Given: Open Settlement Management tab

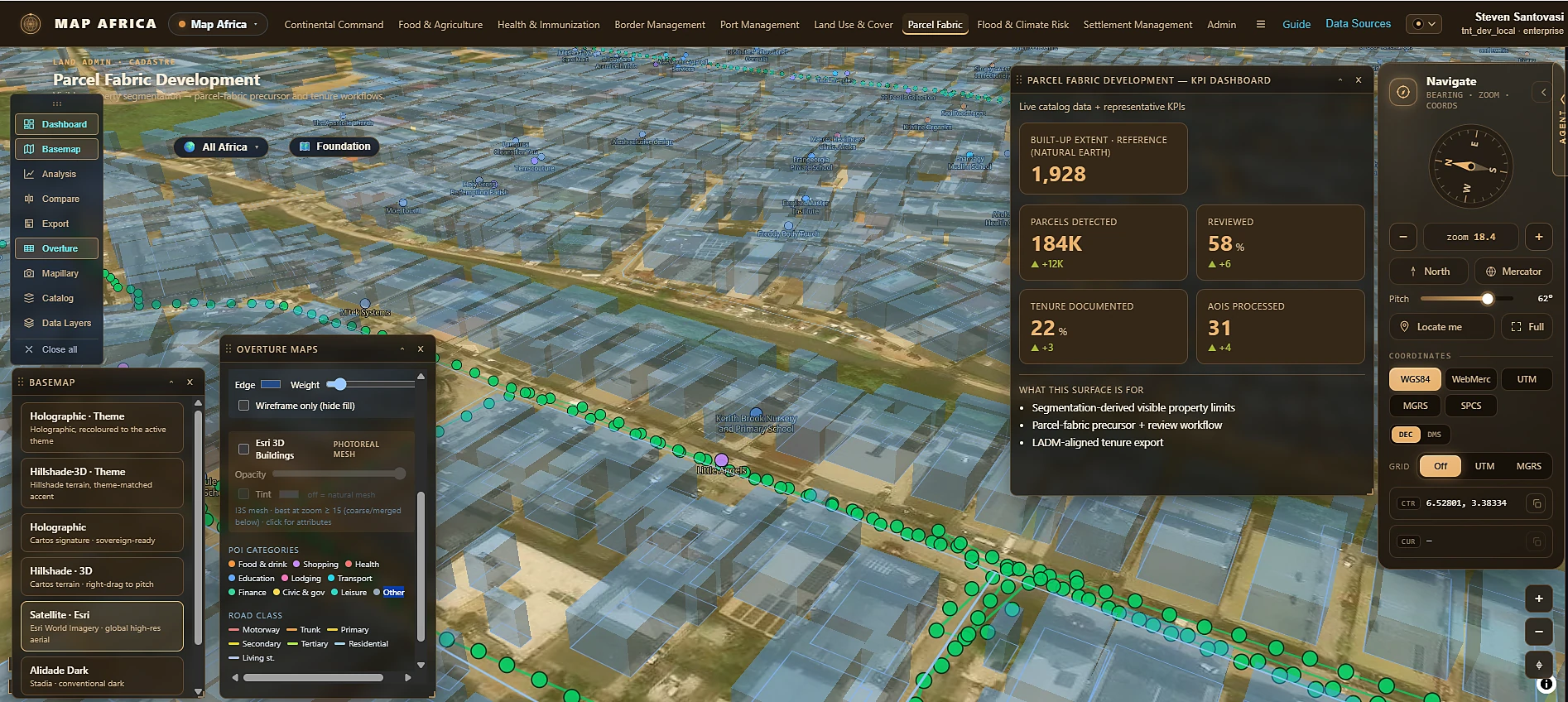Looking at the screenshot, I should coord(1138,25).
